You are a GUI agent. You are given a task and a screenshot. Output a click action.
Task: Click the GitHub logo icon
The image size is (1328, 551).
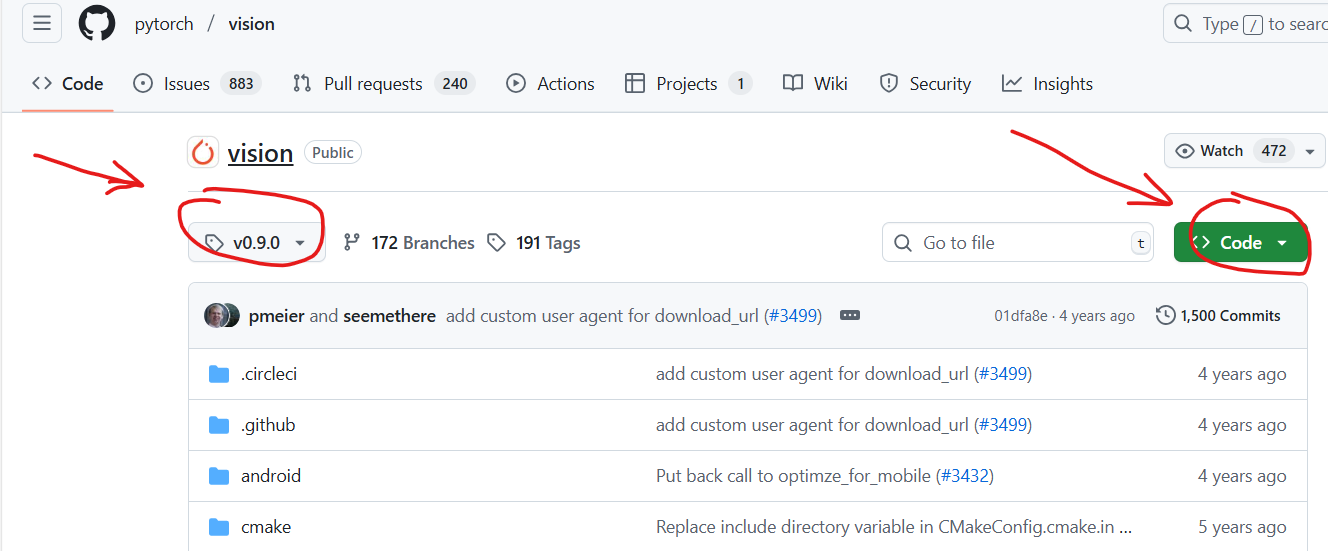pos(97,23)
